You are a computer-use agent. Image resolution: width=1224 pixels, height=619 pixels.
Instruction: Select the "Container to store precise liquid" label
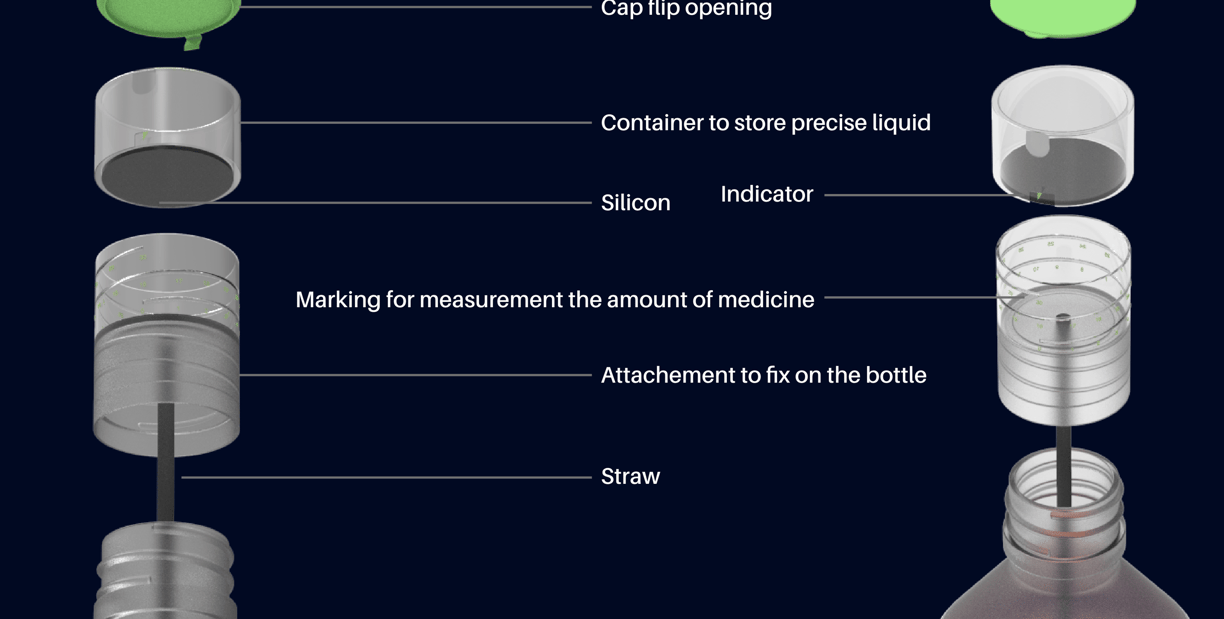[765, 123]
